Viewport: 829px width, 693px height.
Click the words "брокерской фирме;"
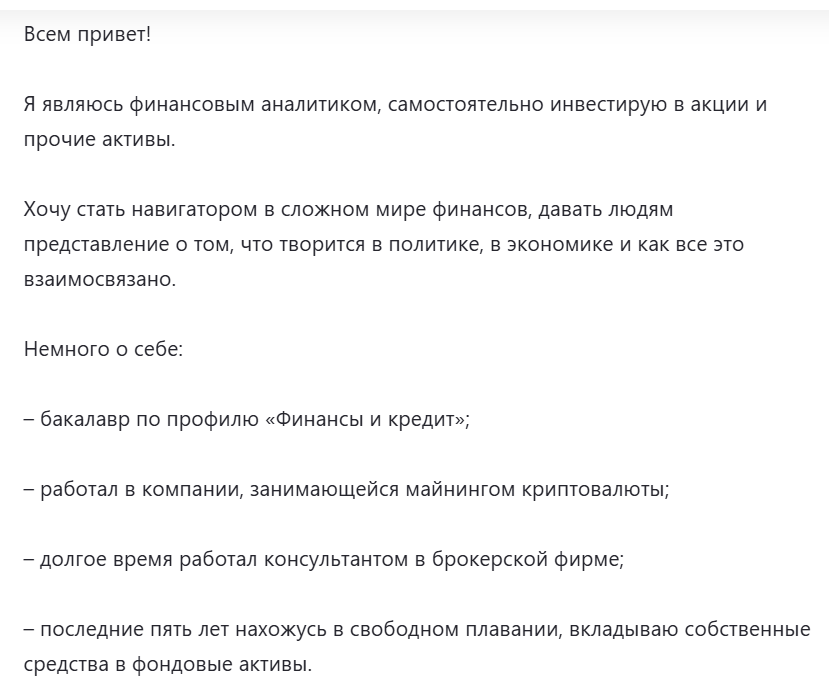click(528, 559)
